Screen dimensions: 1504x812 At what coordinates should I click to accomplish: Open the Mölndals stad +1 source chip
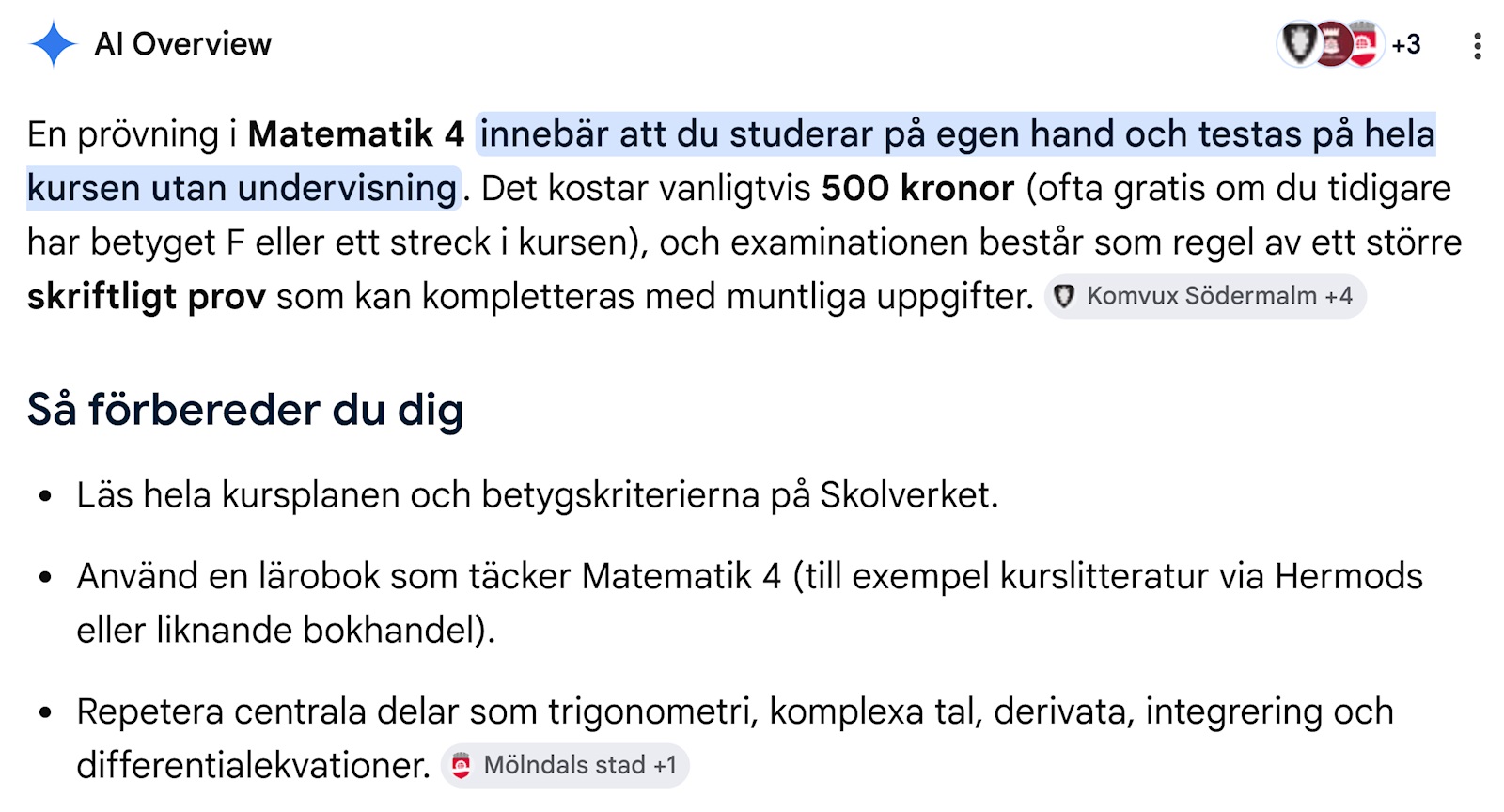pyautogui.click(x=565, y=765)
